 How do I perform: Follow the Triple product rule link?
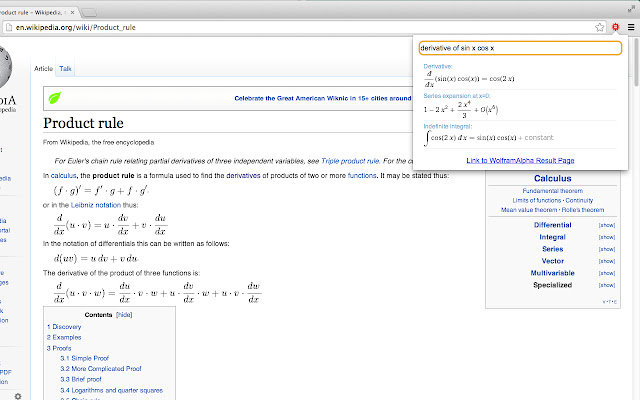click(x=350, y=161)
